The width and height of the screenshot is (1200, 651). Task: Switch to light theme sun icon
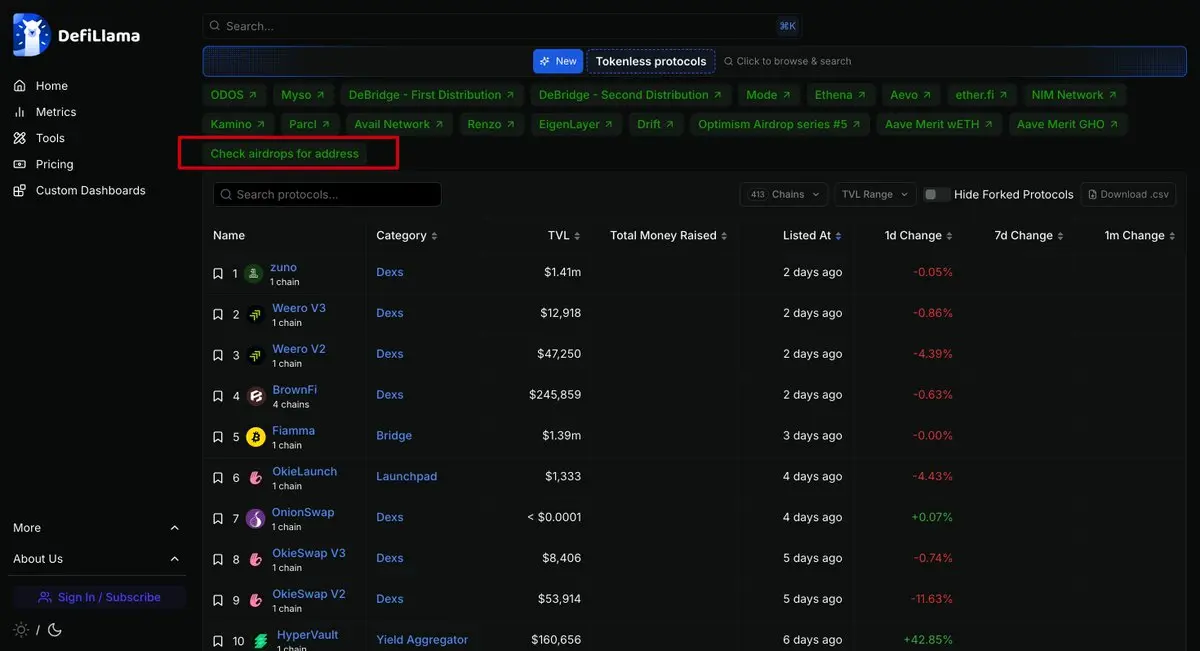(21, 630)
